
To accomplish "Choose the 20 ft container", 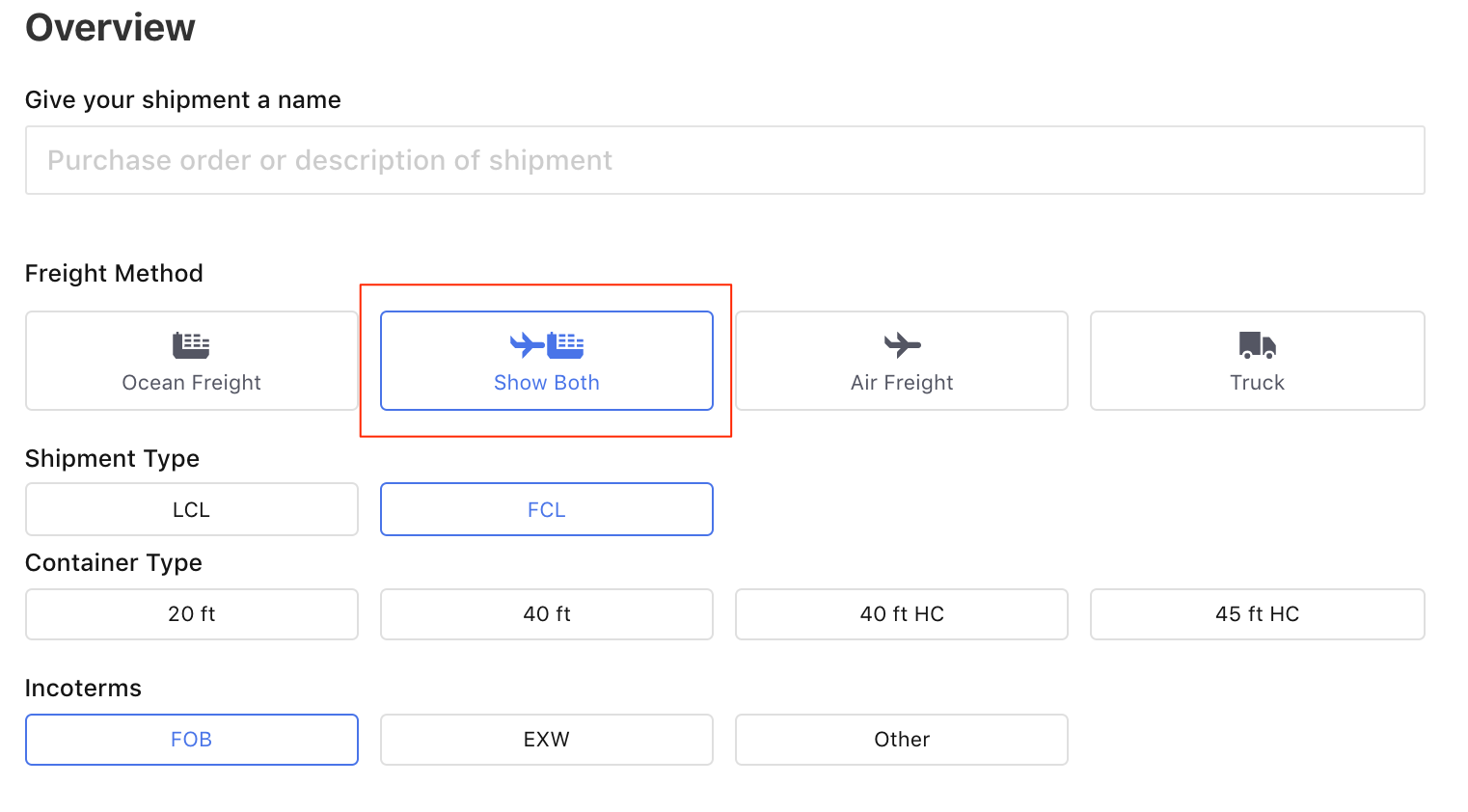I will [191, 614].
